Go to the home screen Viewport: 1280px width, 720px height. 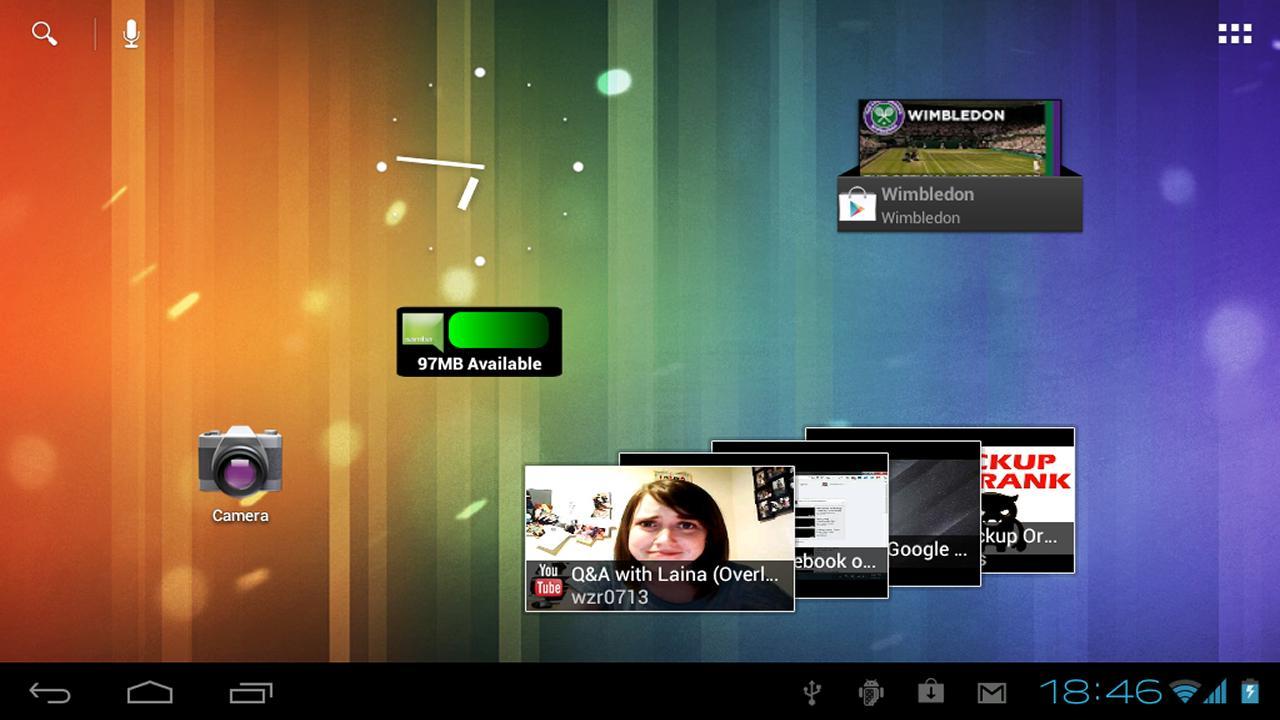[150, 692]
